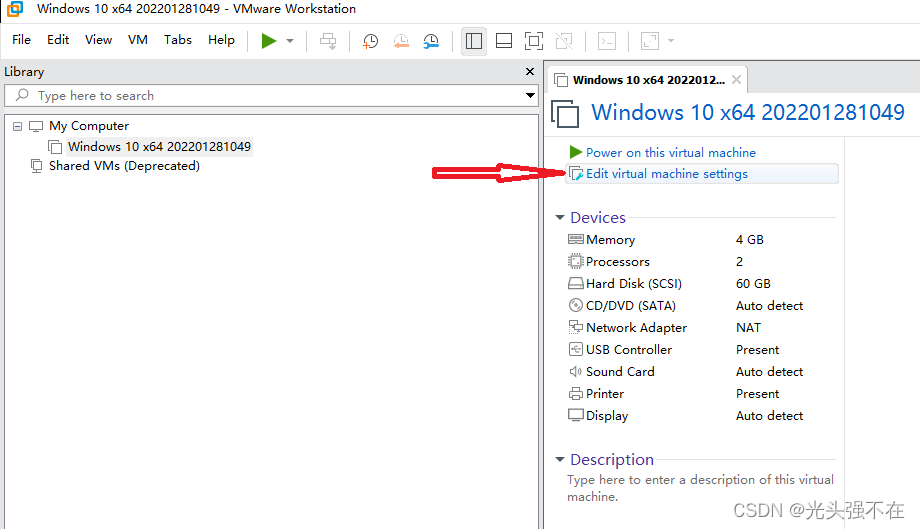Click Send Ctrl+Alt+Del toolbar icon
920x529 pixels.
(x=328, y=41)
